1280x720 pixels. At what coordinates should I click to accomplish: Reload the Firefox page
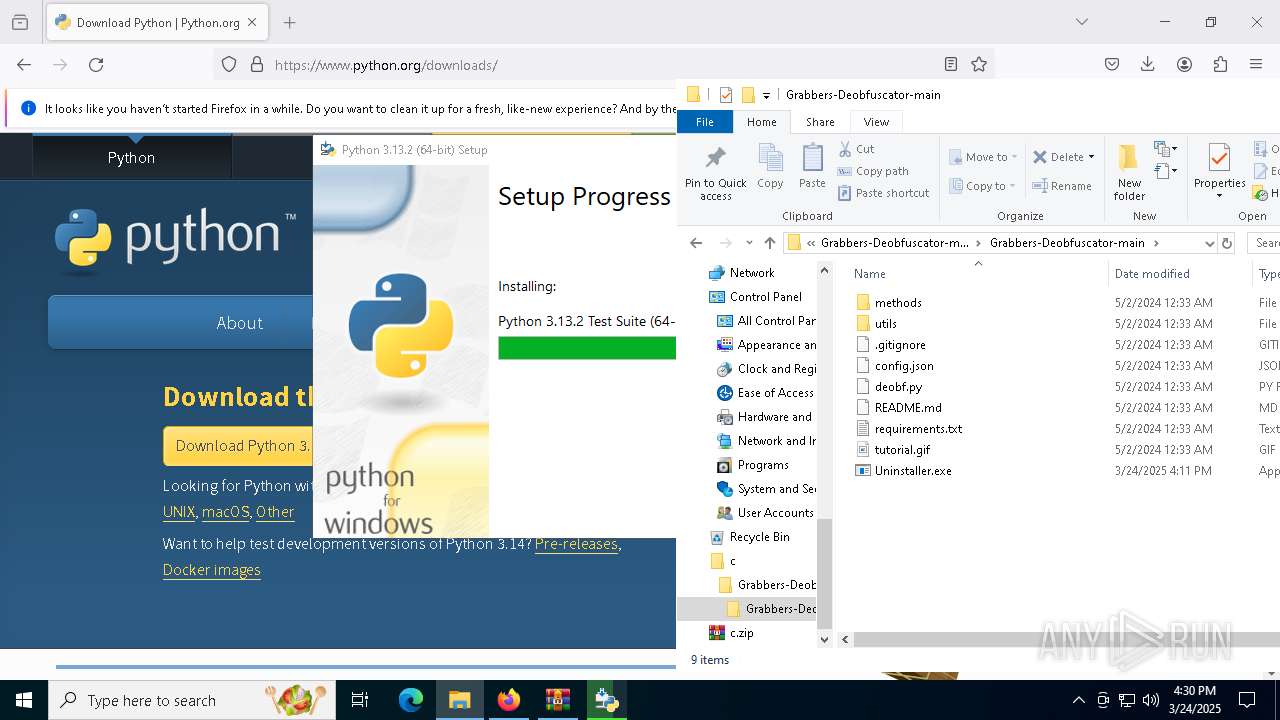(x=96, y=65)
